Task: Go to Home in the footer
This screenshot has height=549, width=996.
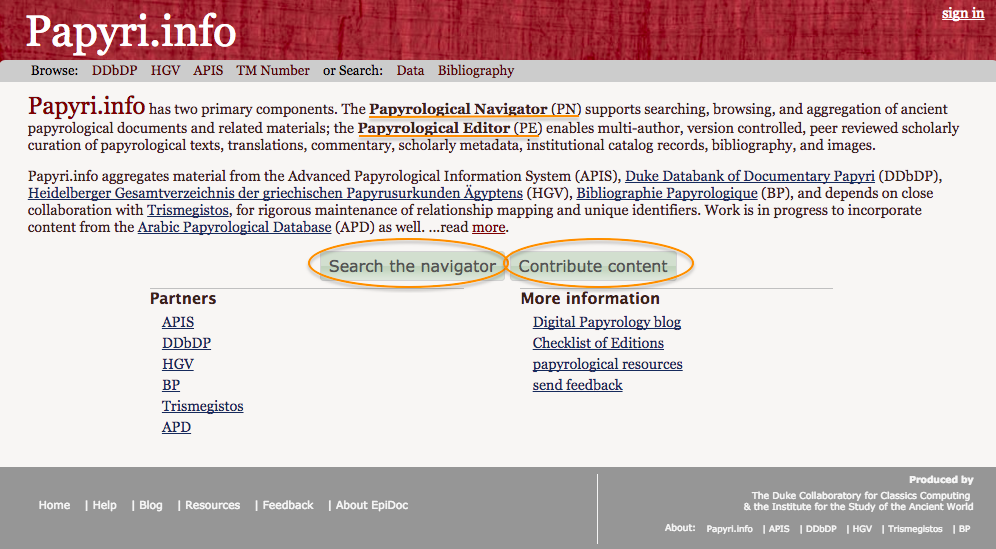Action: click(x=54, y=505)
